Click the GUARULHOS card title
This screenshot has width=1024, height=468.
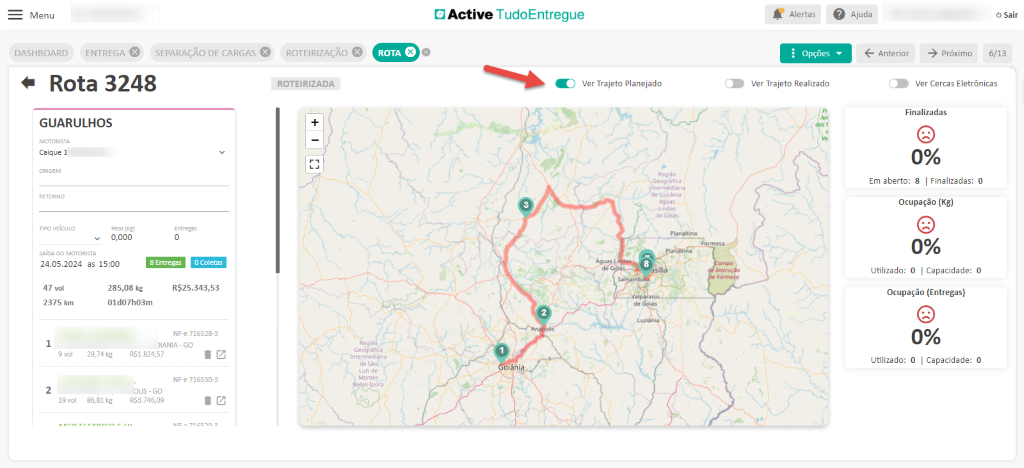(x=76, y=123)
